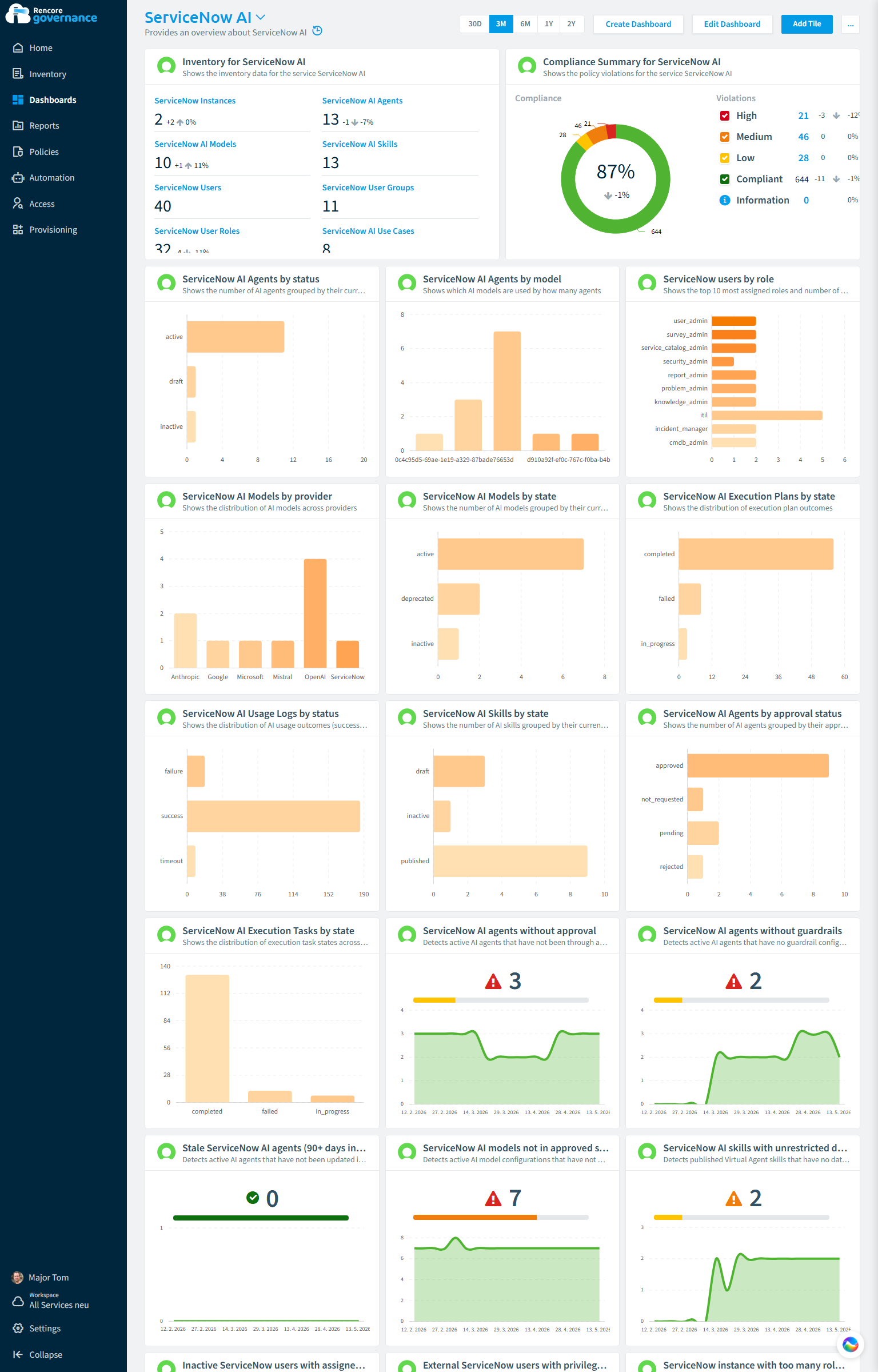Open the Access user-key icon
The height and width of the screenshot is (1372, 878).
click(18, 204)
